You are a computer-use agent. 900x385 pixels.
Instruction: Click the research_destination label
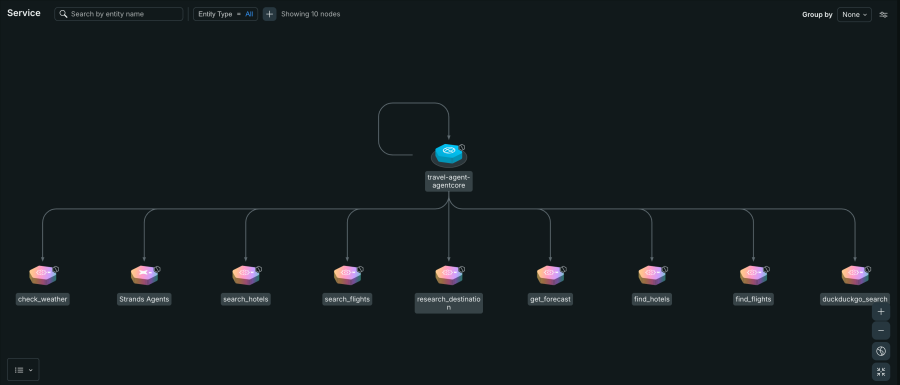pyautogui.click(x=449, y=303)
